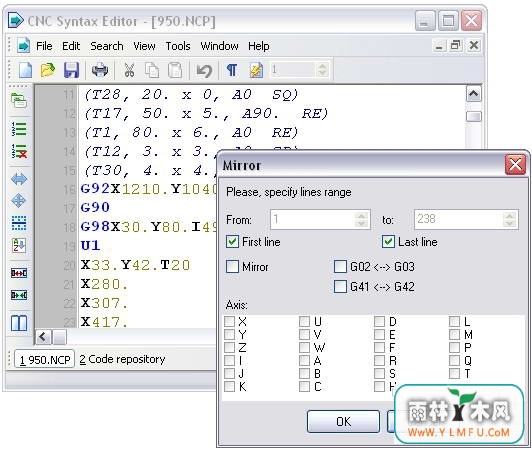Uncheck the Last line checkbox
The width and height of the screenshot is (532, 449).
[x=388, y=242]
